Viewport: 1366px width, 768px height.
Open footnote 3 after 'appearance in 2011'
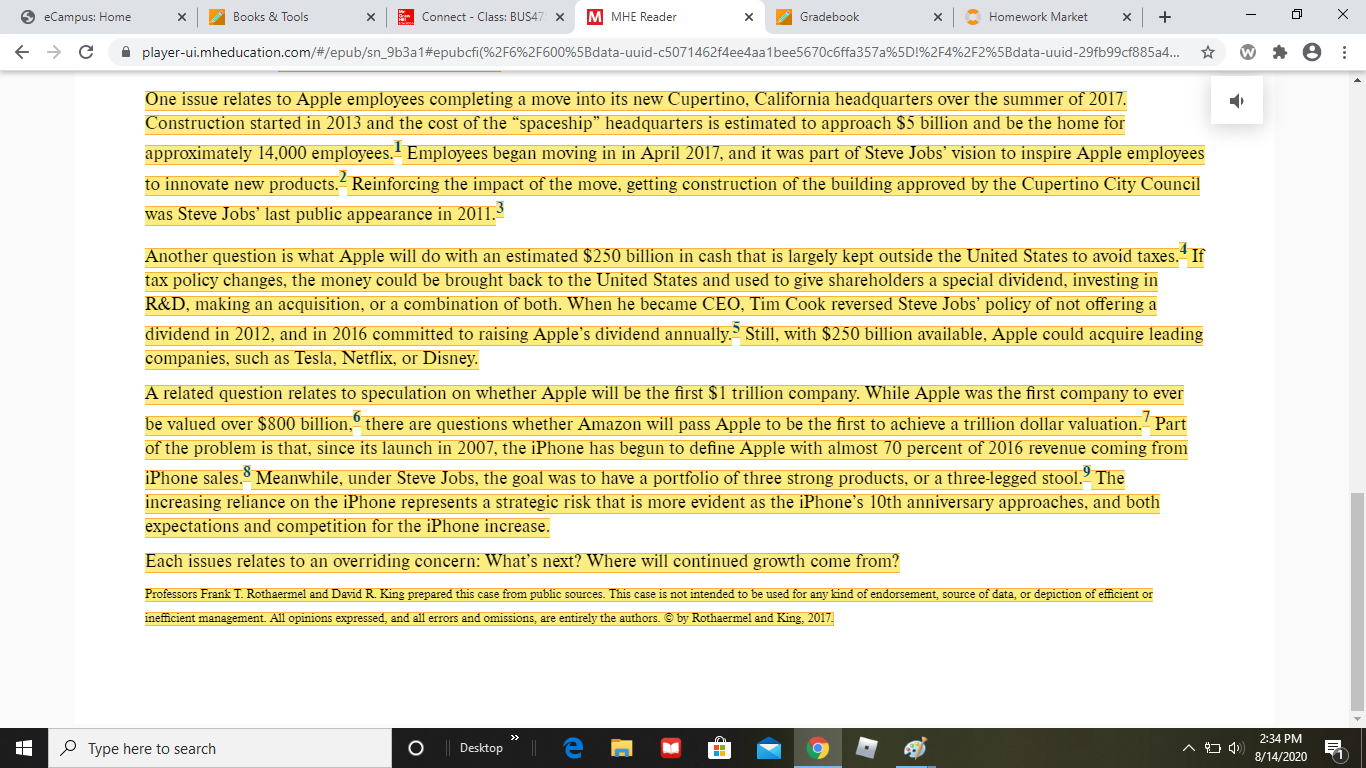coord(500,208)
